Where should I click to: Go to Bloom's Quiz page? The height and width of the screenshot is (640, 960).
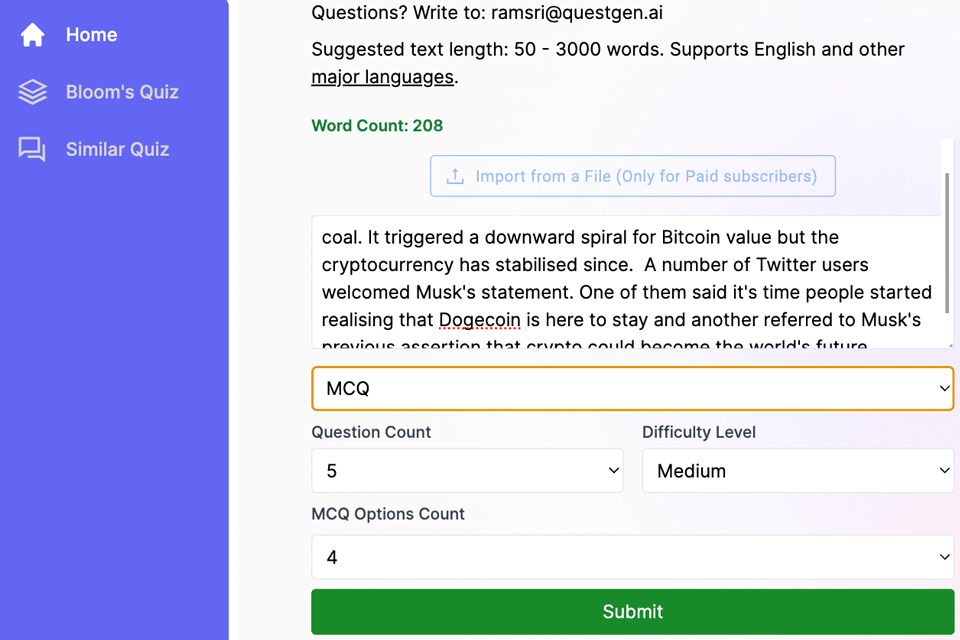(x=121, y=92)
